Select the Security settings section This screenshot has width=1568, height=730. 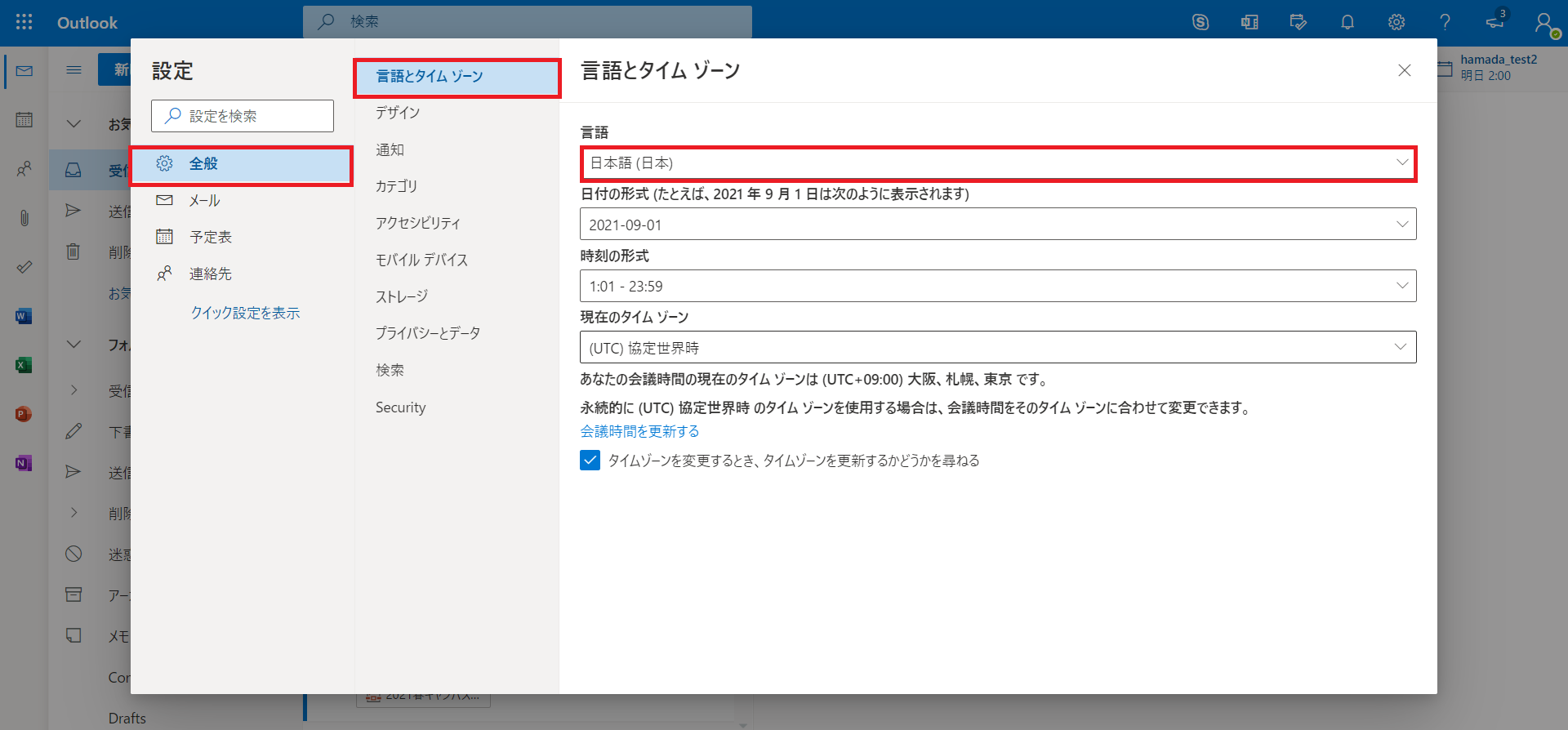tap(400, 407)
